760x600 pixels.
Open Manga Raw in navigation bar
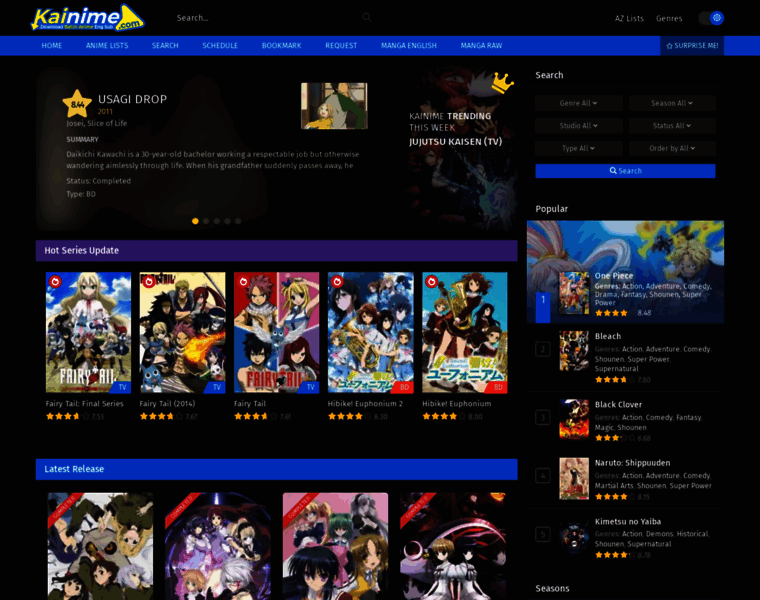tap(481, 46)
